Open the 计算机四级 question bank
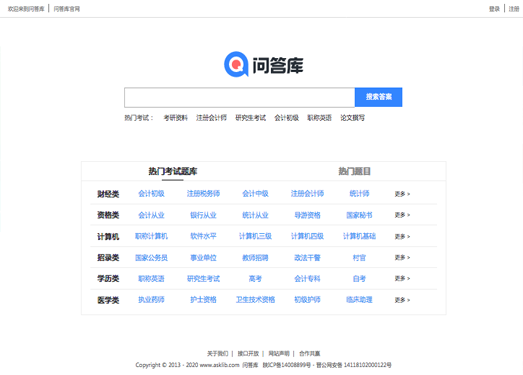This screenshot has height=375, width=523. point(307,236)
